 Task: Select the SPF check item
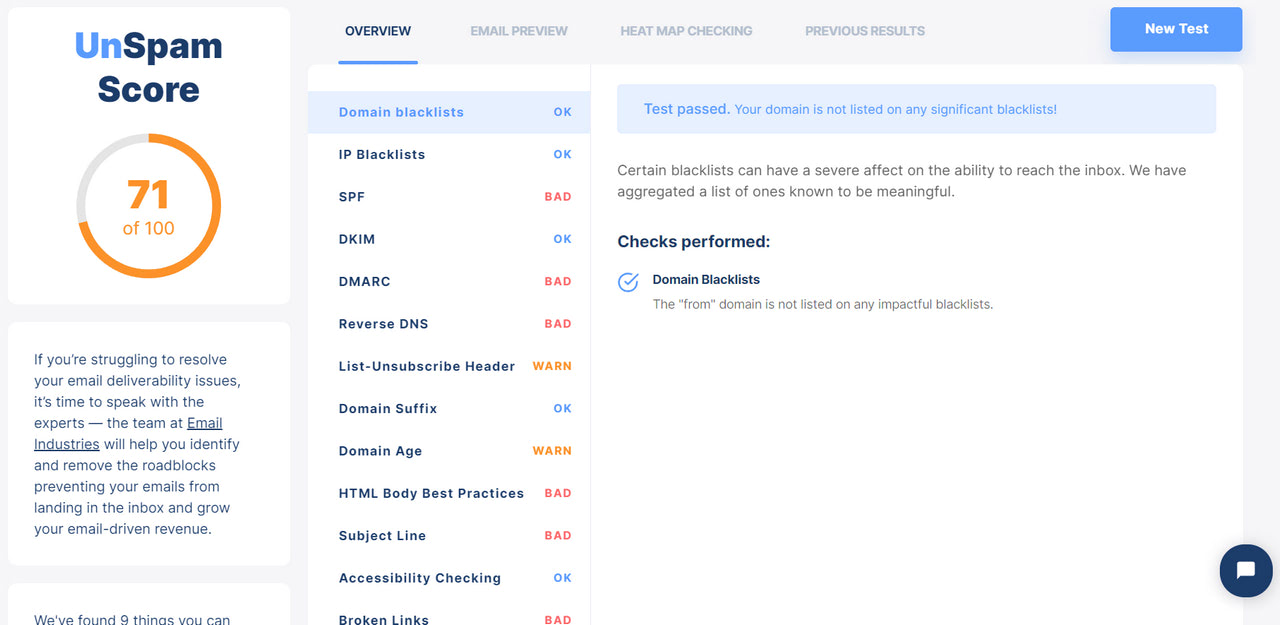449,197
